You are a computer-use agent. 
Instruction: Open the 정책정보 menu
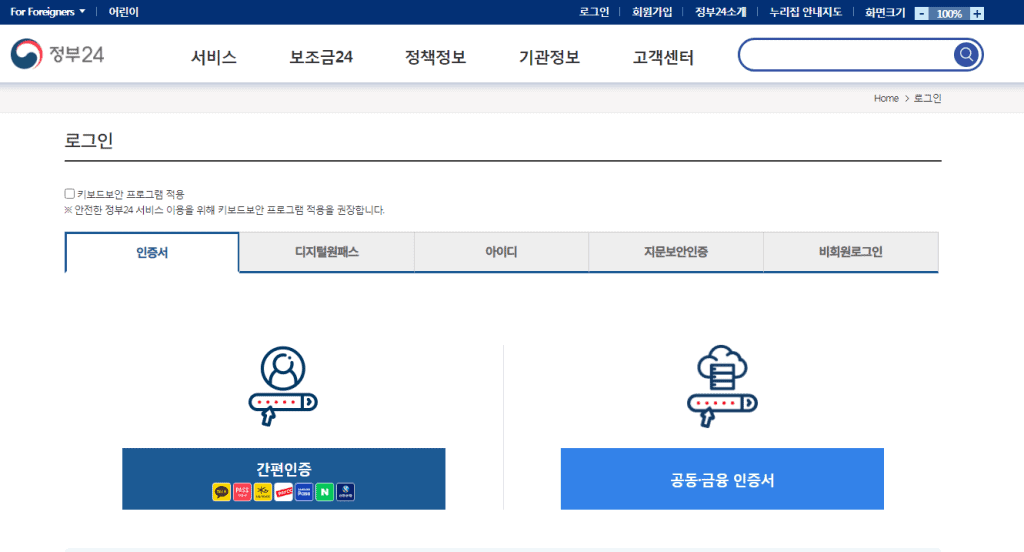[435, 57]
